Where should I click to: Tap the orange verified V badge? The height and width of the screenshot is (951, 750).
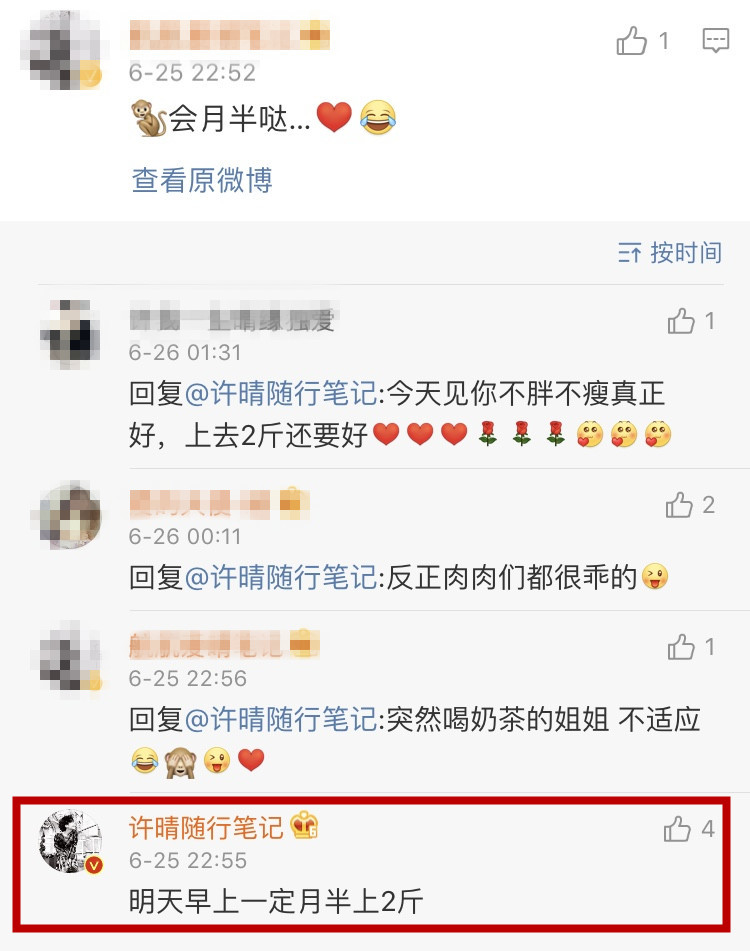point(93,865)
